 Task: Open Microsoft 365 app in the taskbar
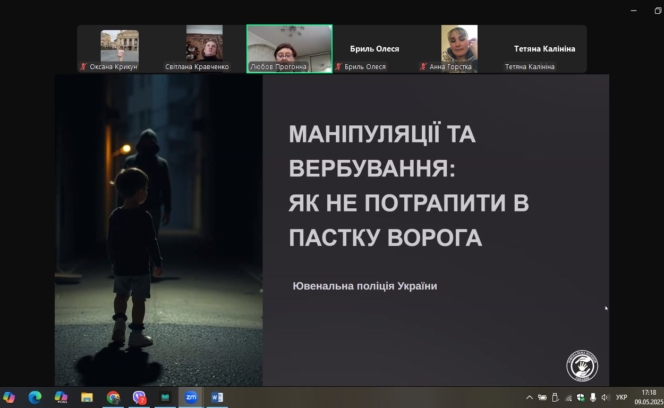tap(61, 397)
